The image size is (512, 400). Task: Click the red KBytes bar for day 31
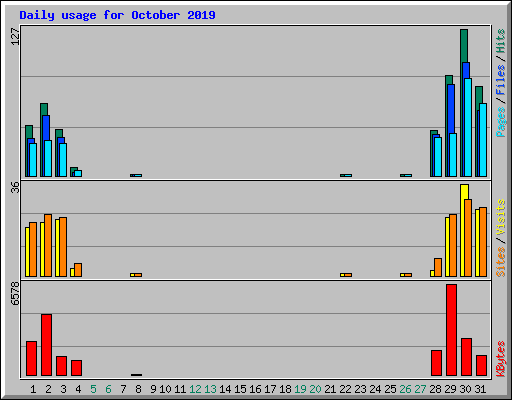[x=481, y=366]
